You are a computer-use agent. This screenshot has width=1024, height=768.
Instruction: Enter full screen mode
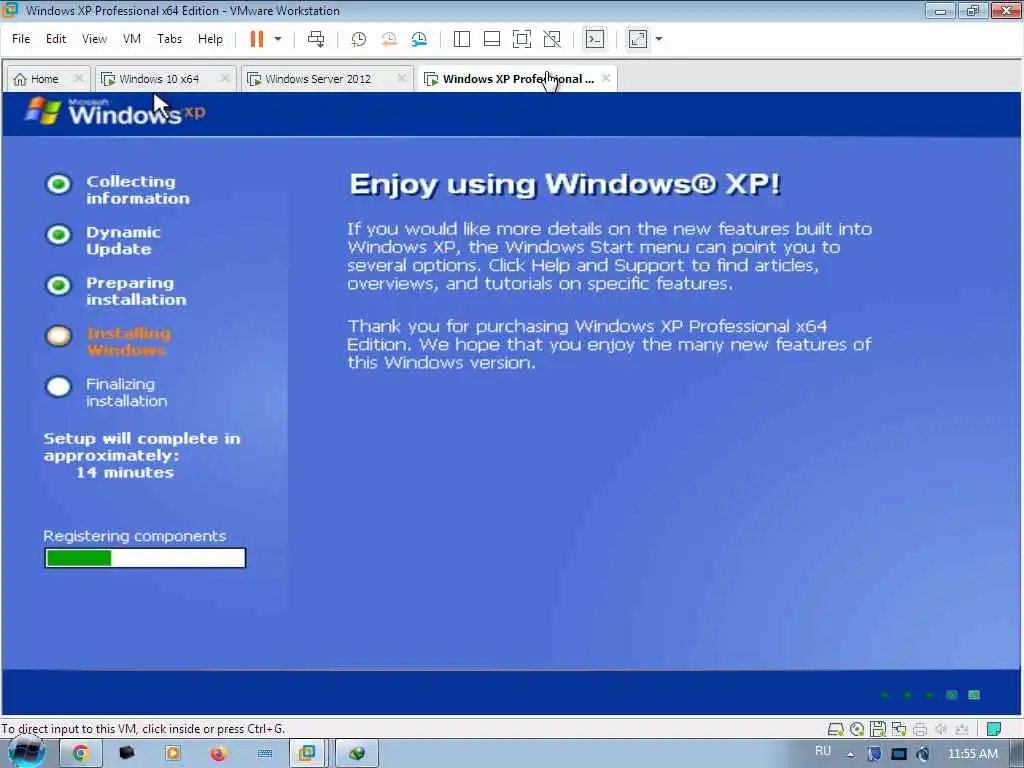[x=522, y=39]
